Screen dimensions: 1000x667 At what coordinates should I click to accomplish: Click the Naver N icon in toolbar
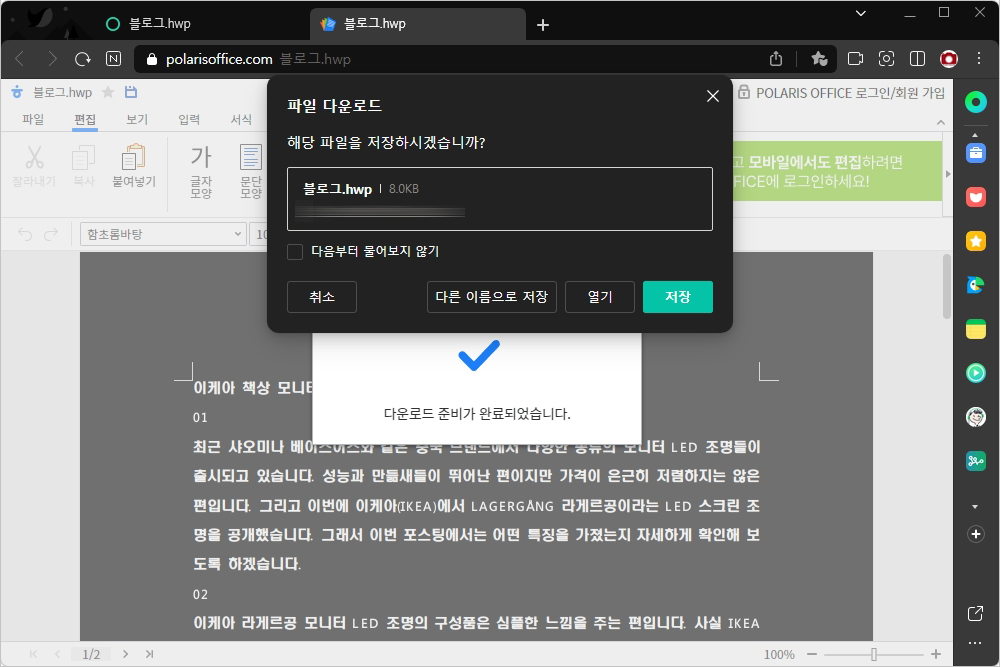[x=114, y=59]
